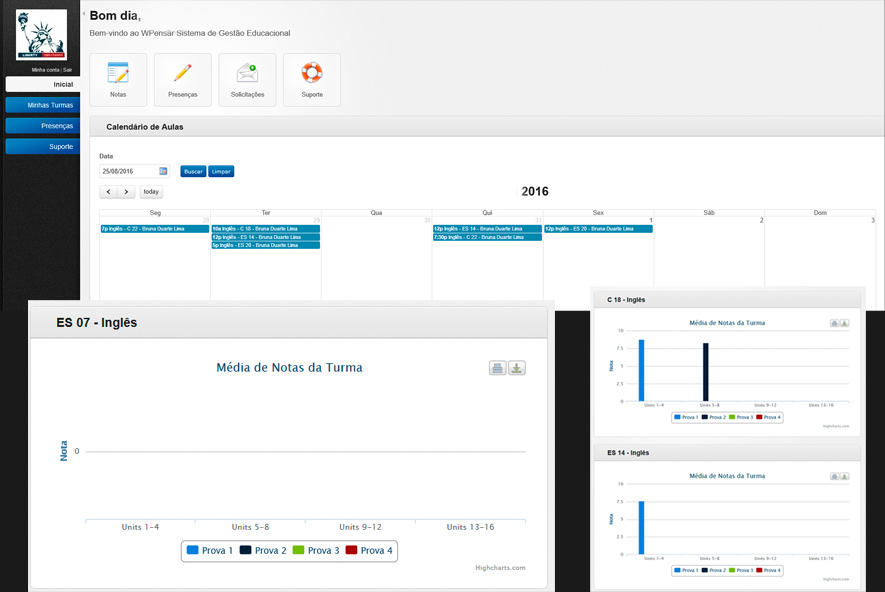Click the Buscar button
This screenshot has height=592, width=885.
pos(193,171)
